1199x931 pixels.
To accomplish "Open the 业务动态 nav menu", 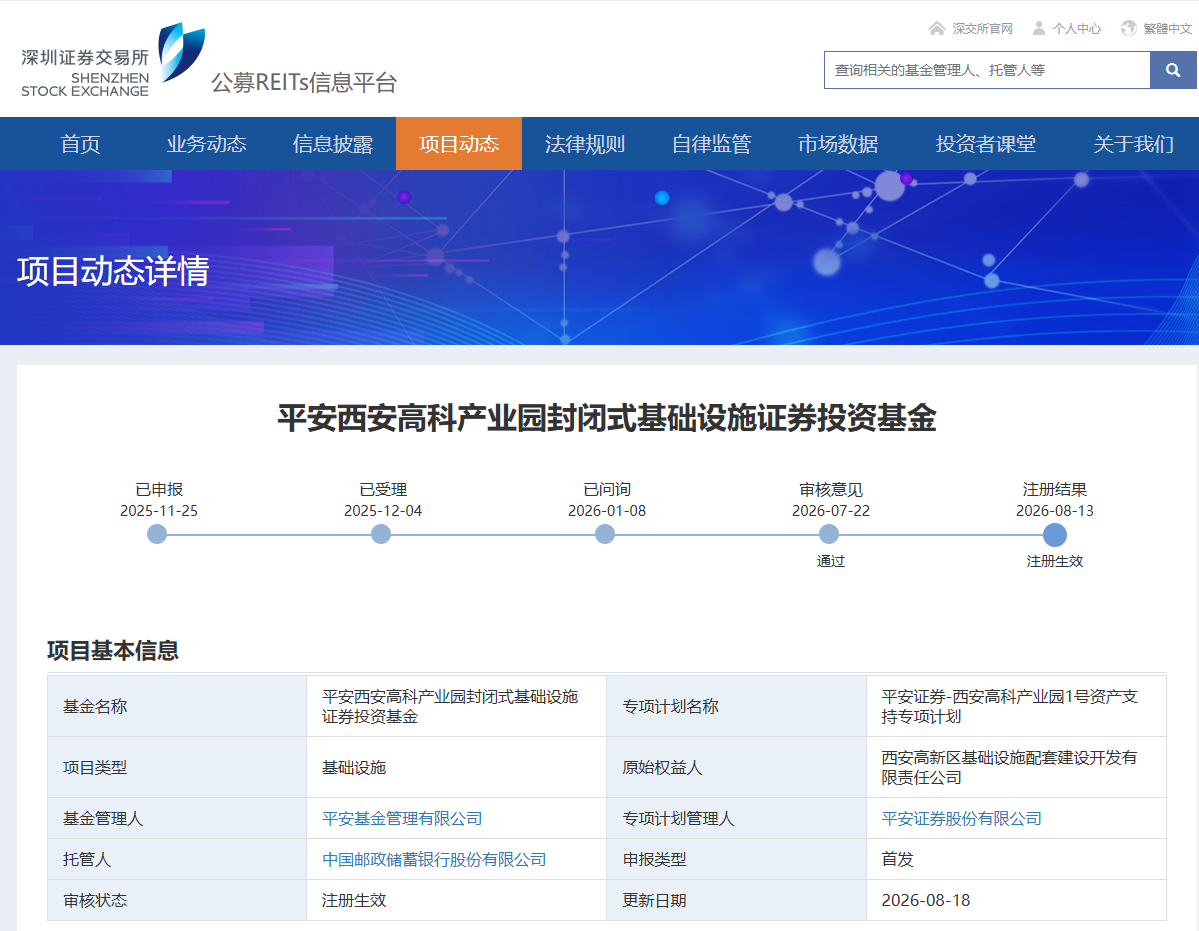I will pyautogui.click(x=206, y=144).
